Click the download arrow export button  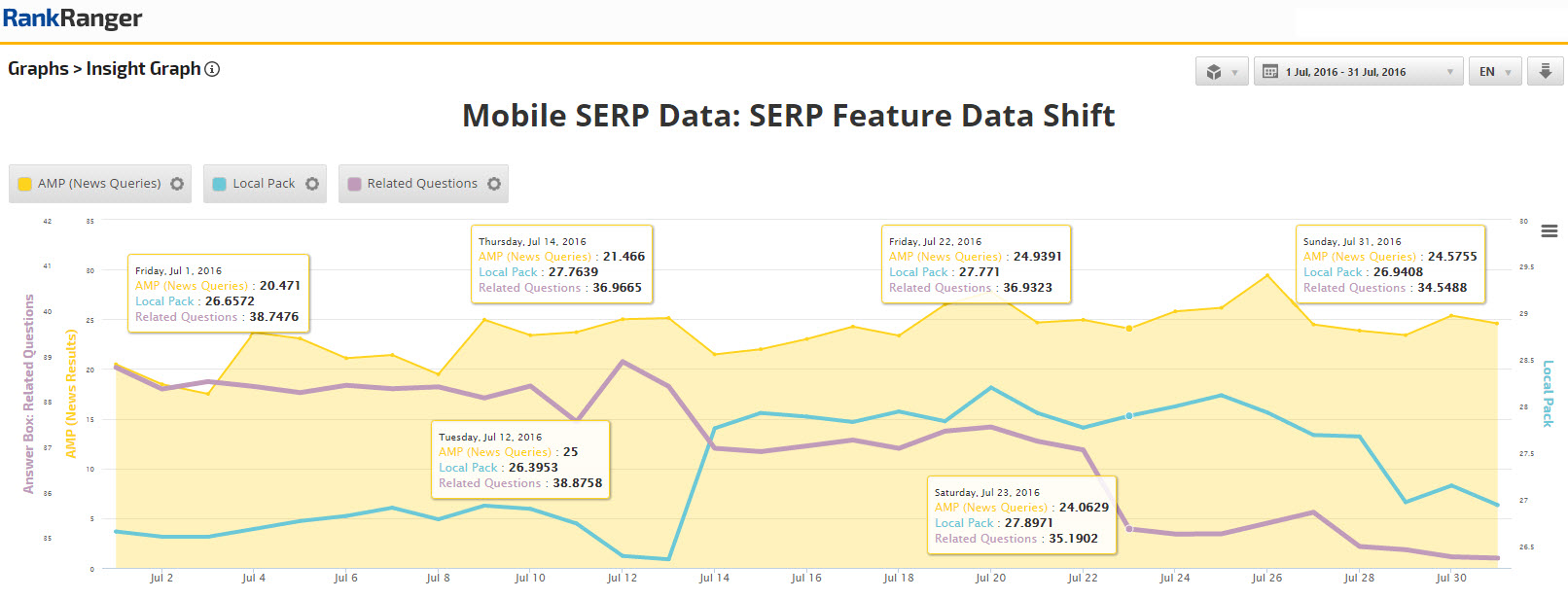[x=1545, y=71]
